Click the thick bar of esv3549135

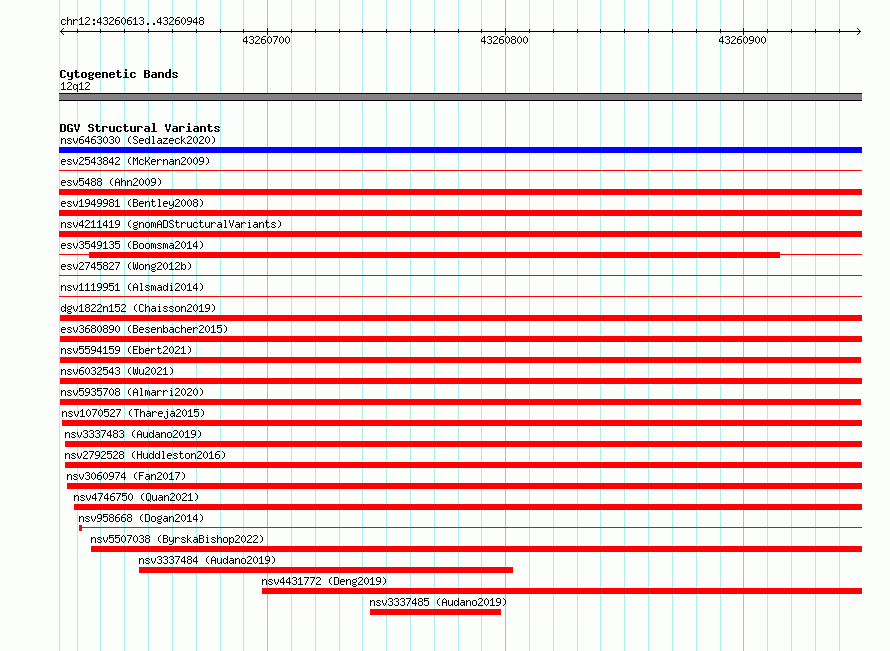(x=434, y=255)
